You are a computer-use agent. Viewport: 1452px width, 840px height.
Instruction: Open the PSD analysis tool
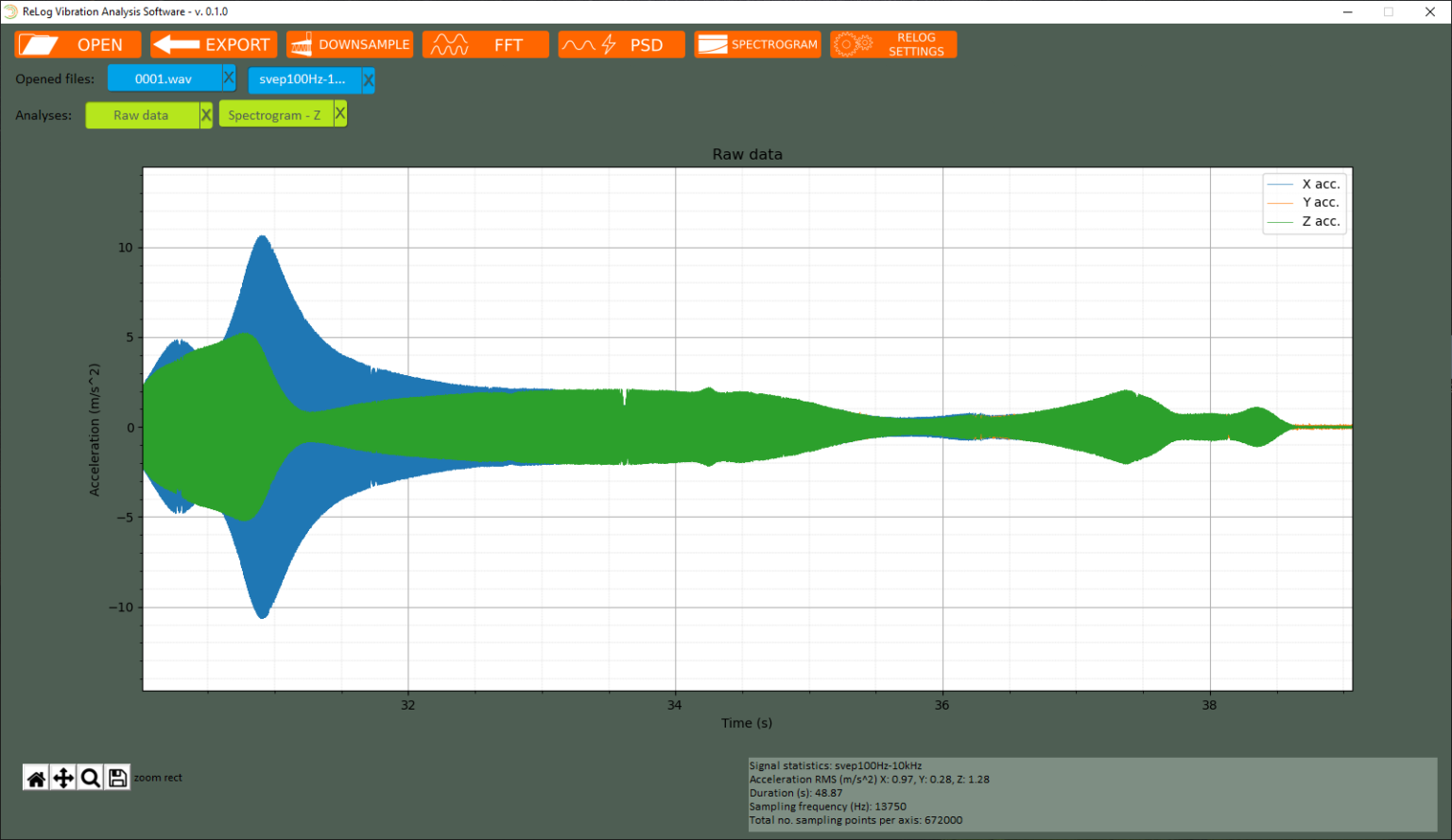pyautogui.click(x=621, y=43)
